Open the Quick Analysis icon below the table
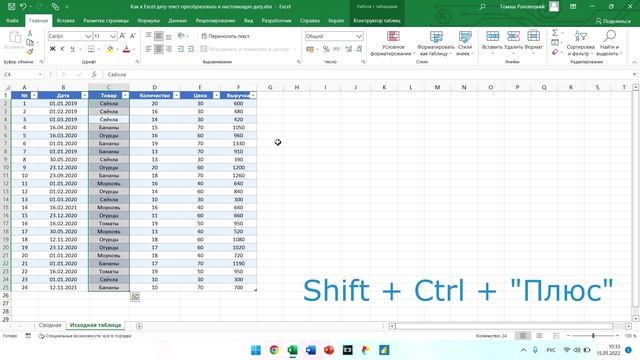 [135, 297]
